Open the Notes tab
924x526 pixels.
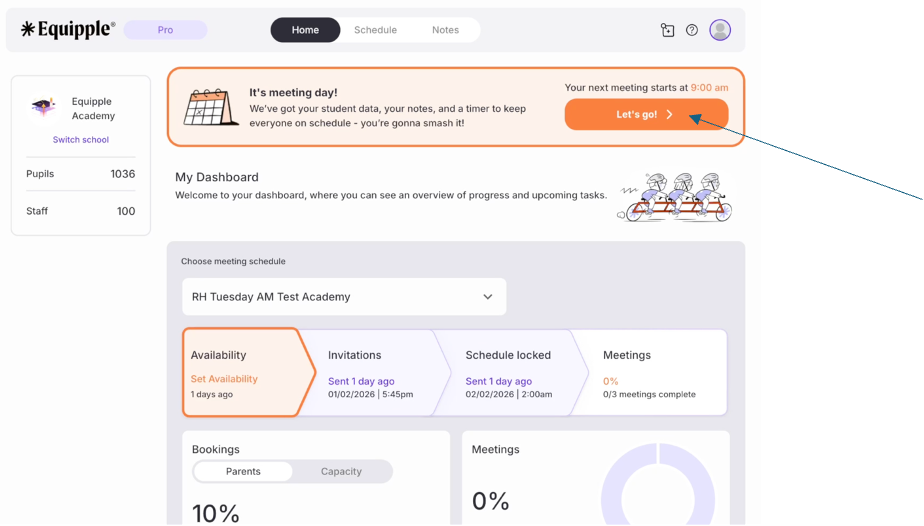446,30
